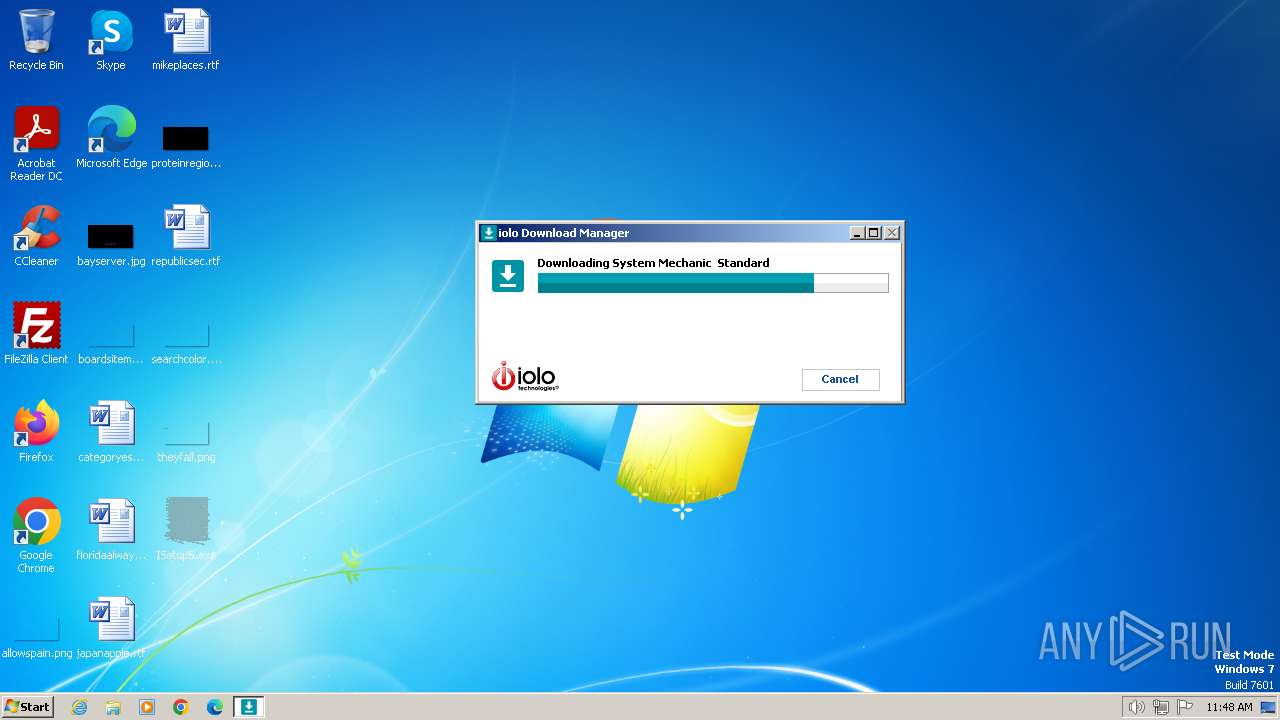Click the teal download arrow icon
The width and height of the screenshot is (1280, 720).
[x=508, y=276]
